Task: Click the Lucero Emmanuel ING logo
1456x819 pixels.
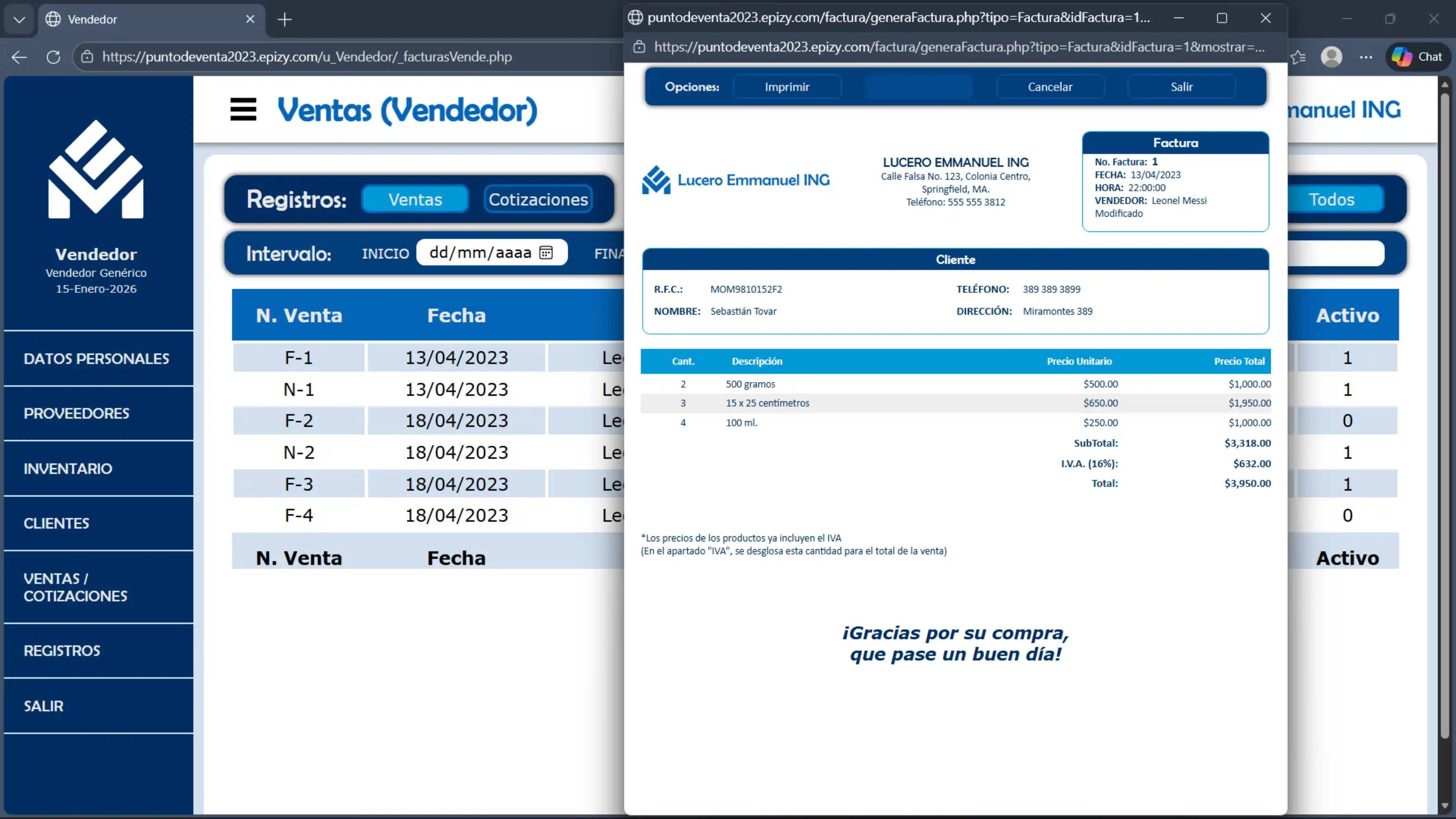Action: tap(735, 180)
